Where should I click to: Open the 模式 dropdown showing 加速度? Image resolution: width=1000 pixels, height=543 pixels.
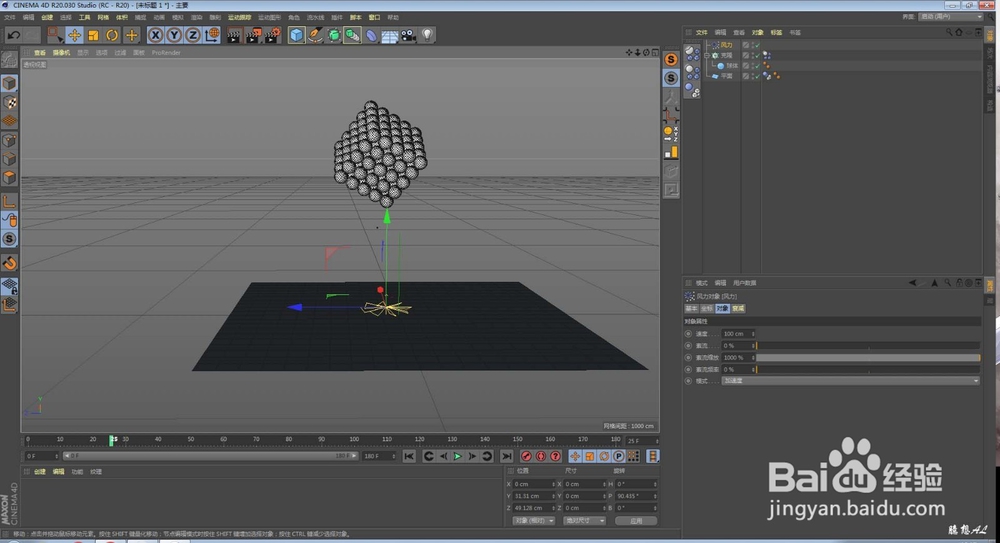(x=851, y=381)
